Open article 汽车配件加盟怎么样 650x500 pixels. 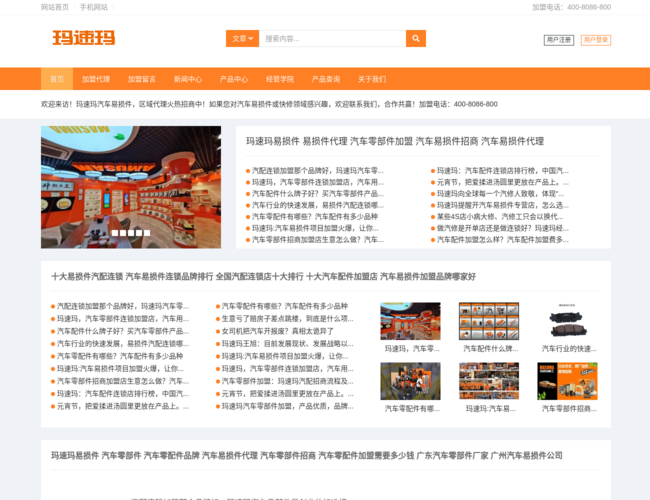pyautogui.click(x=503, y=240)
